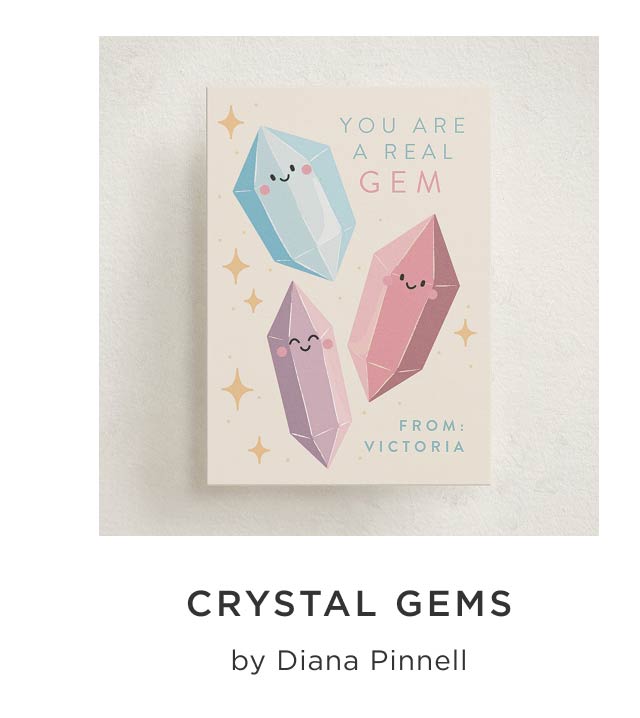The width and height of the screenshot is (640, 718).
Task: Click the FROM: label on the card
Action: [x=432, y=425]
